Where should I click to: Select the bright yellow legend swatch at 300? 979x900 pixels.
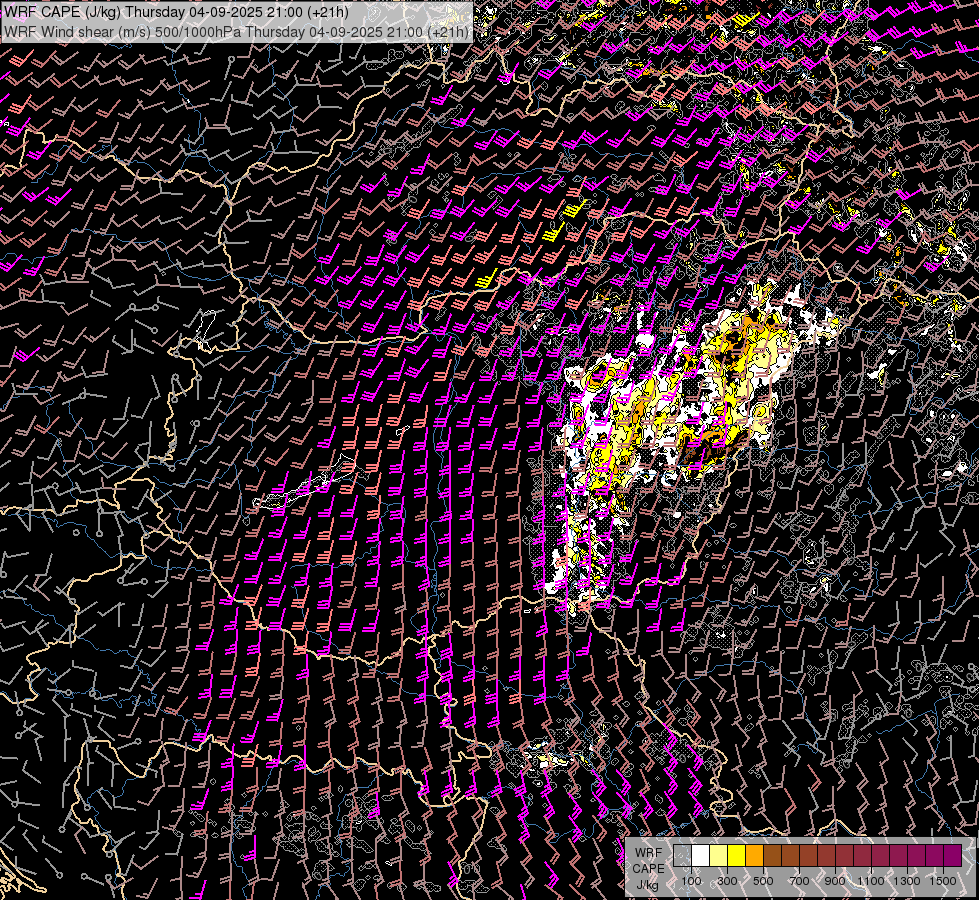(736, 856)
